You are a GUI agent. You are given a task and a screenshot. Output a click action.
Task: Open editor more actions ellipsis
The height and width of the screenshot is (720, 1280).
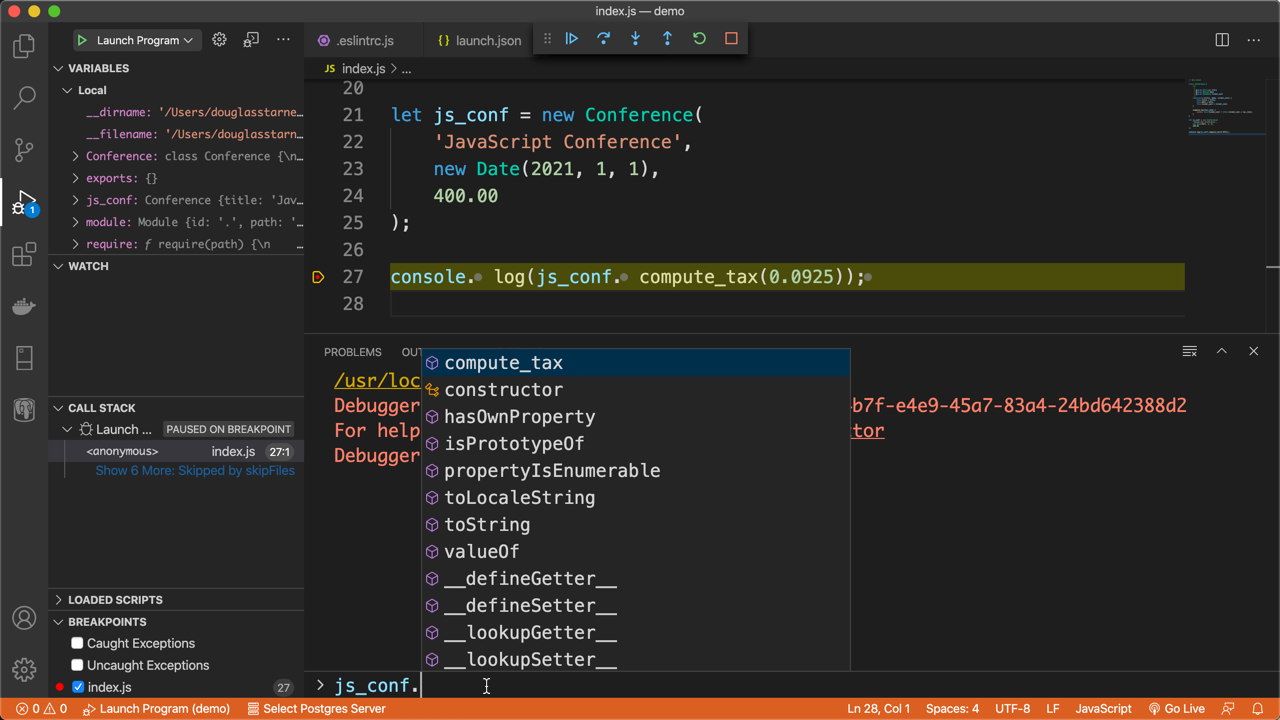point(1254,40)
